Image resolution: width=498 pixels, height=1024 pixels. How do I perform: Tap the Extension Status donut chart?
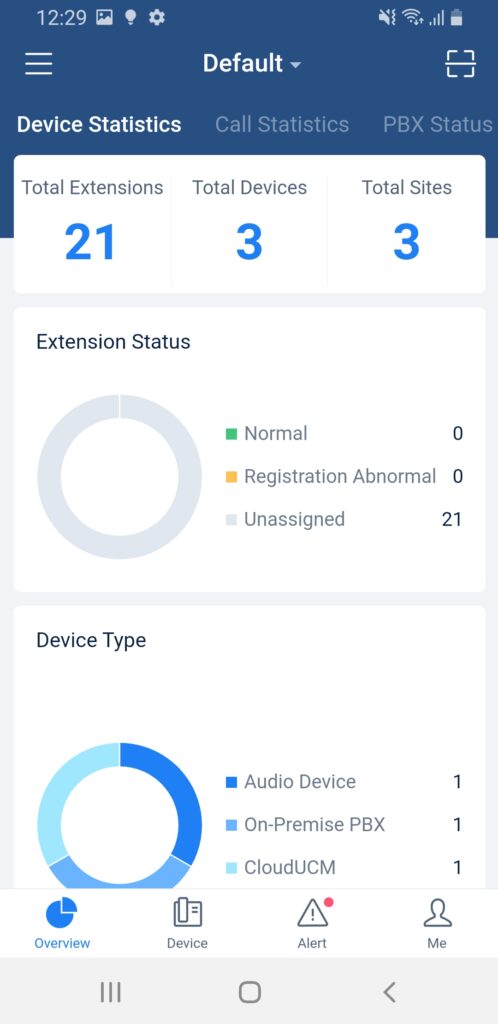coord(119,476)
